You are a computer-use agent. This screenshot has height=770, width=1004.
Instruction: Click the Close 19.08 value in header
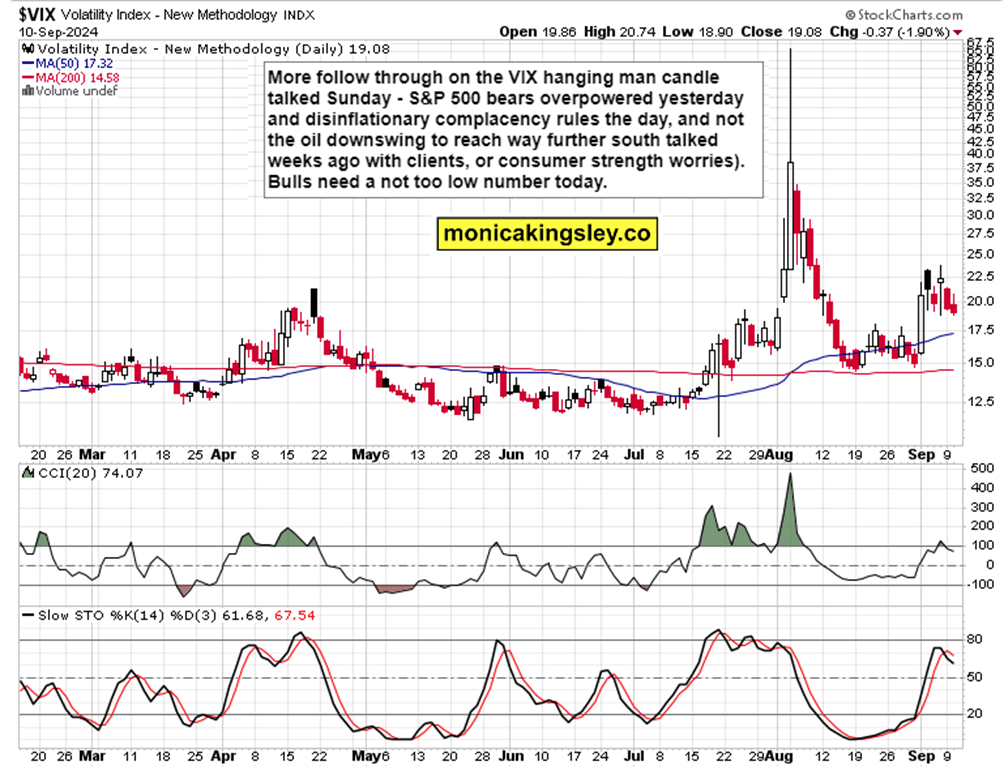click(781, 32)
